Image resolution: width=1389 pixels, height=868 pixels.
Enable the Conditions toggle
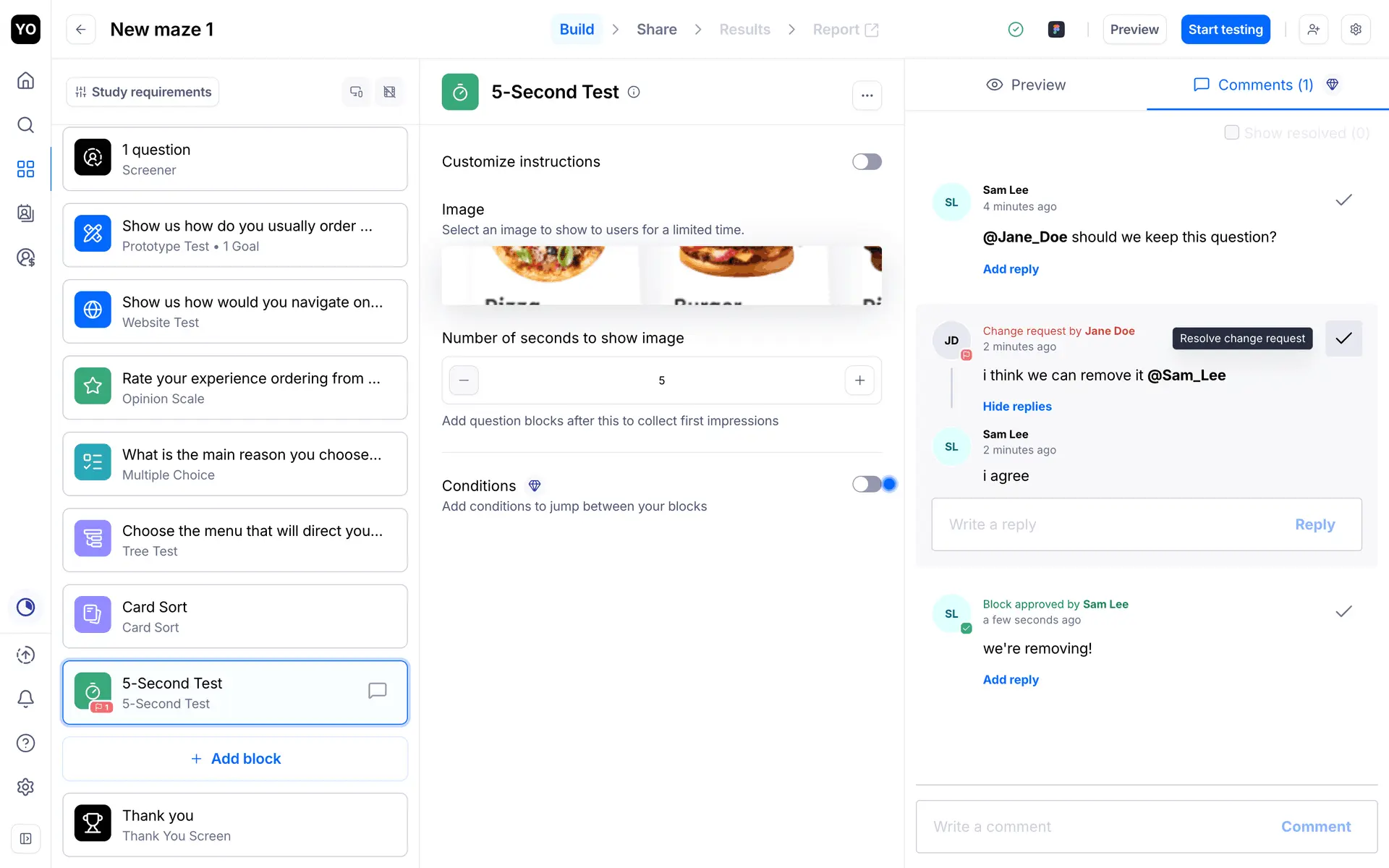[866, 485]
